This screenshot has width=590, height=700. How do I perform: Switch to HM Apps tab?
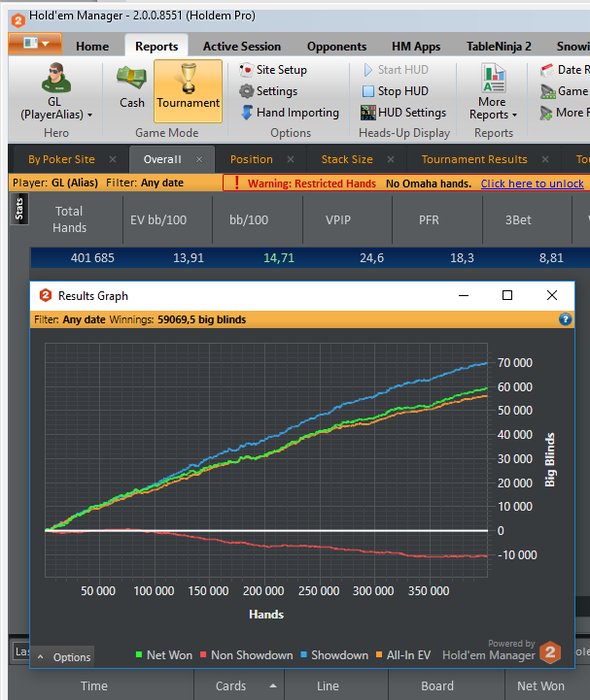tap(416, 46)
